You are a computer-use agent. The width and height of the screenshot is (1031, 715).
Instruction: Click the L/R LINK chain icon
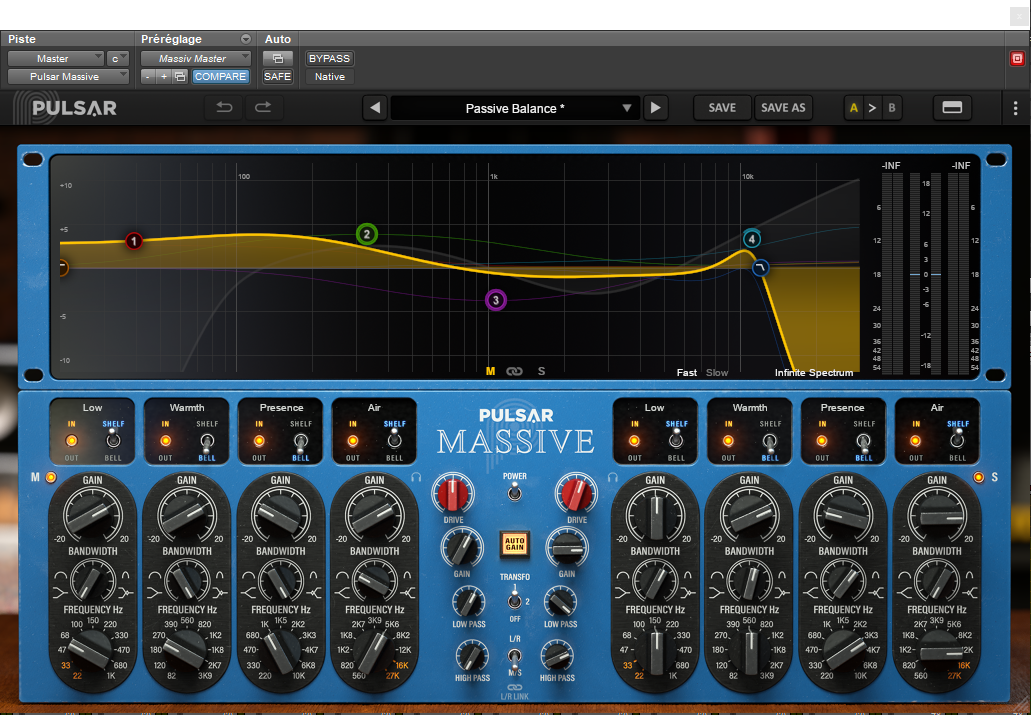click(515, 687)
